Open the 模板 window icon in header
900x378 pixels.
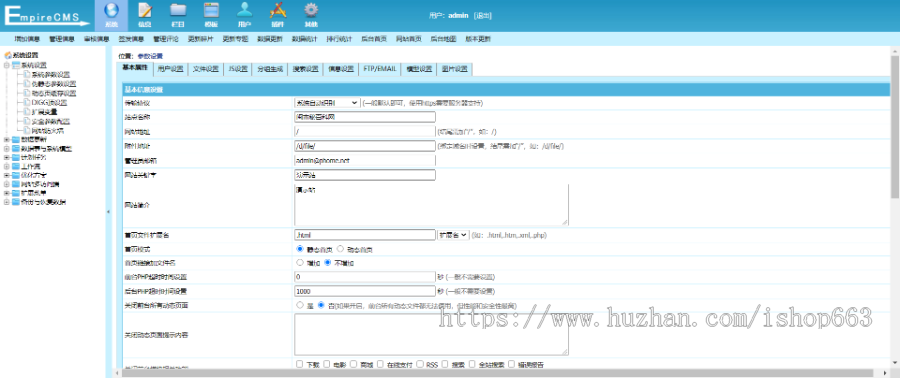coord(211,10)
